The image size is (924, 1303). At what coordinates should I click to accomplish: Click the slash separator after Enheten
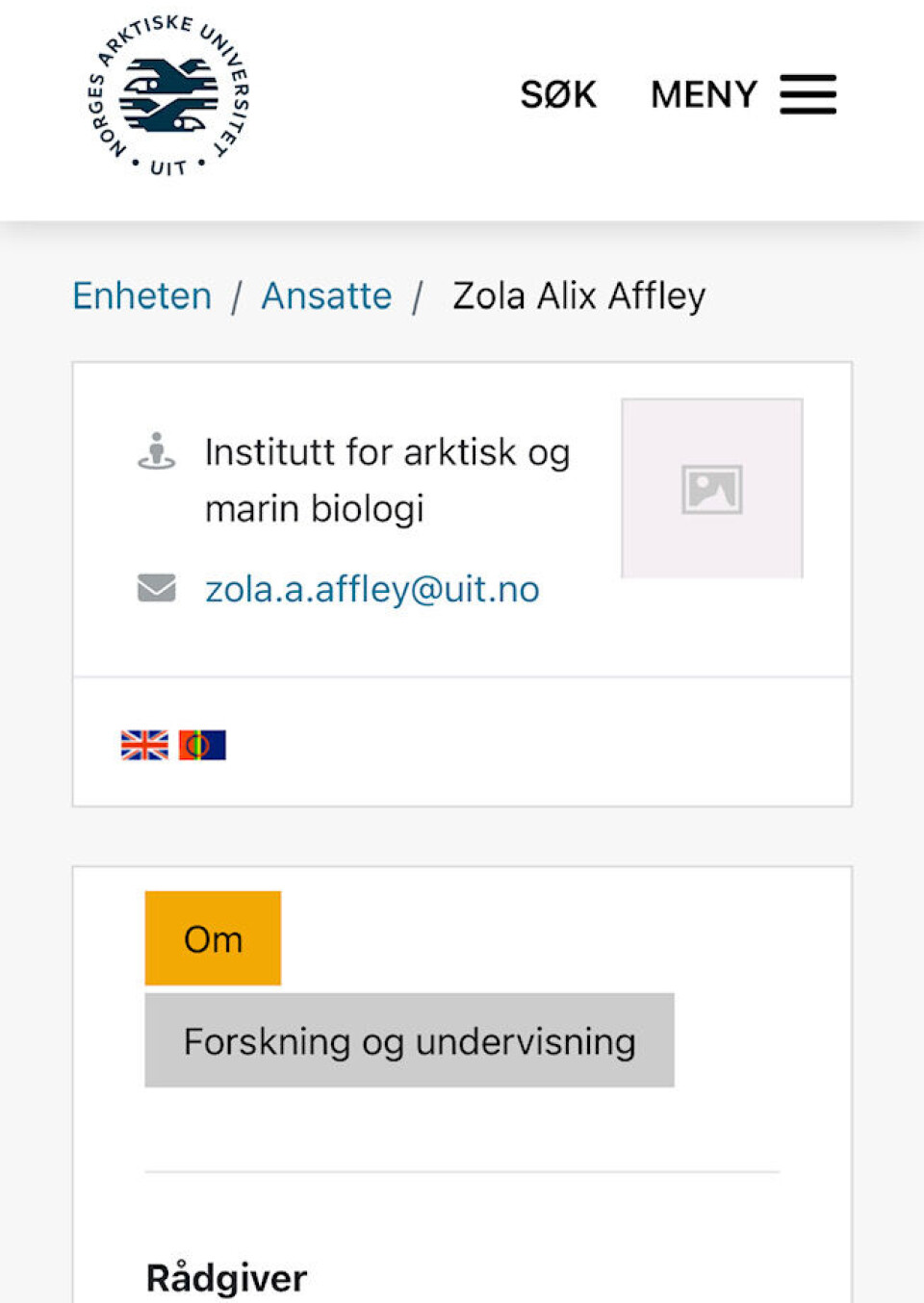tap(236, 297)
